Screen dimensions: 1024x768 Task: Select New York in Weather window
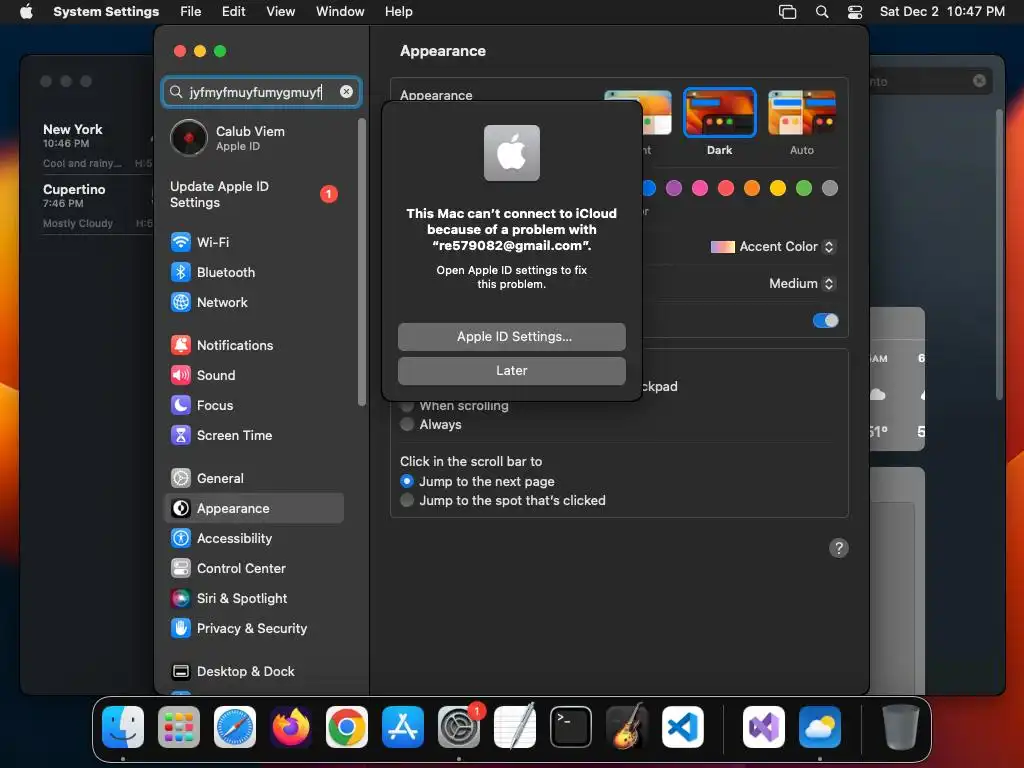97,146
